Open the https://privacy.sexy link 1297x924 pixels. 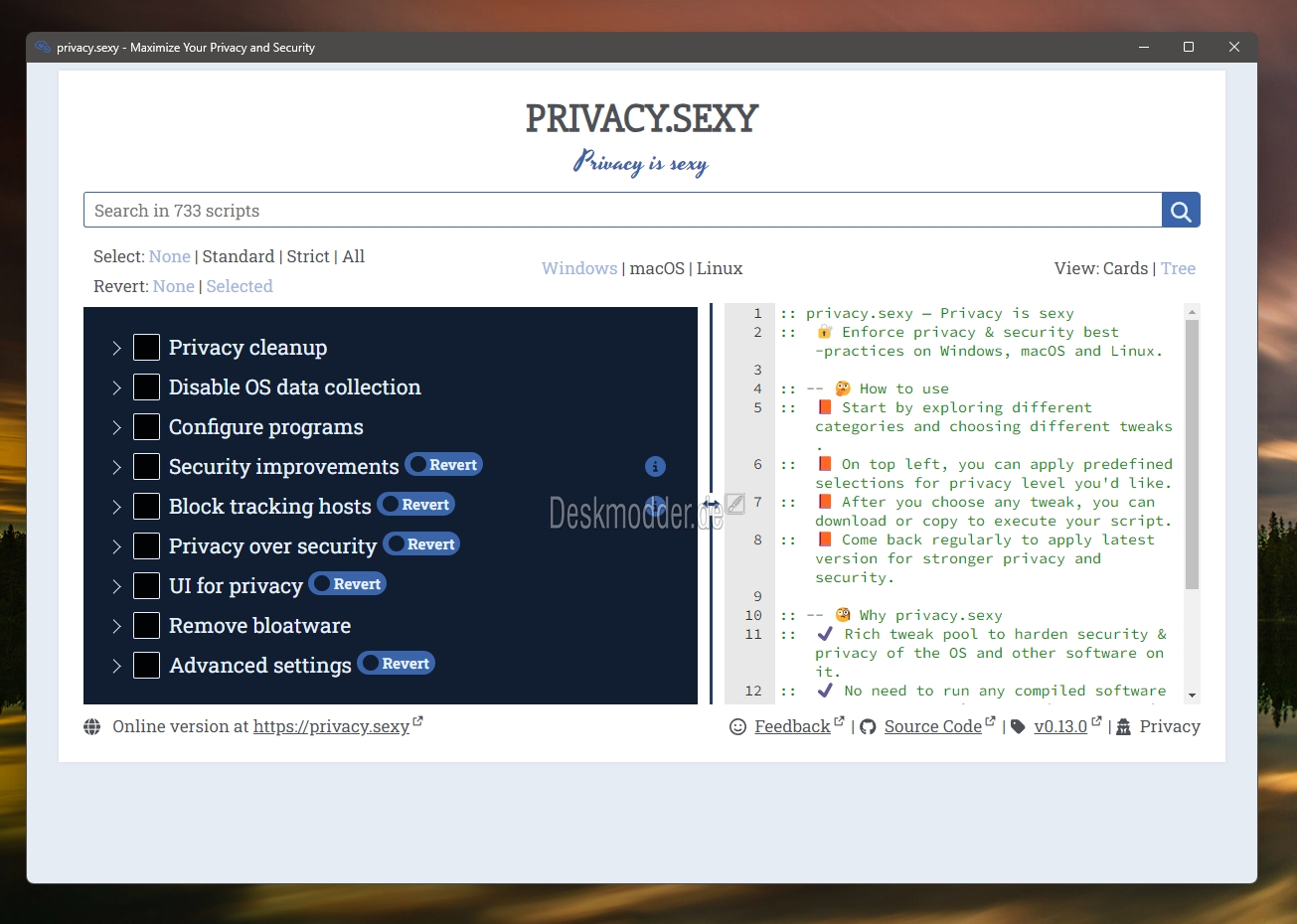(331, 726)
